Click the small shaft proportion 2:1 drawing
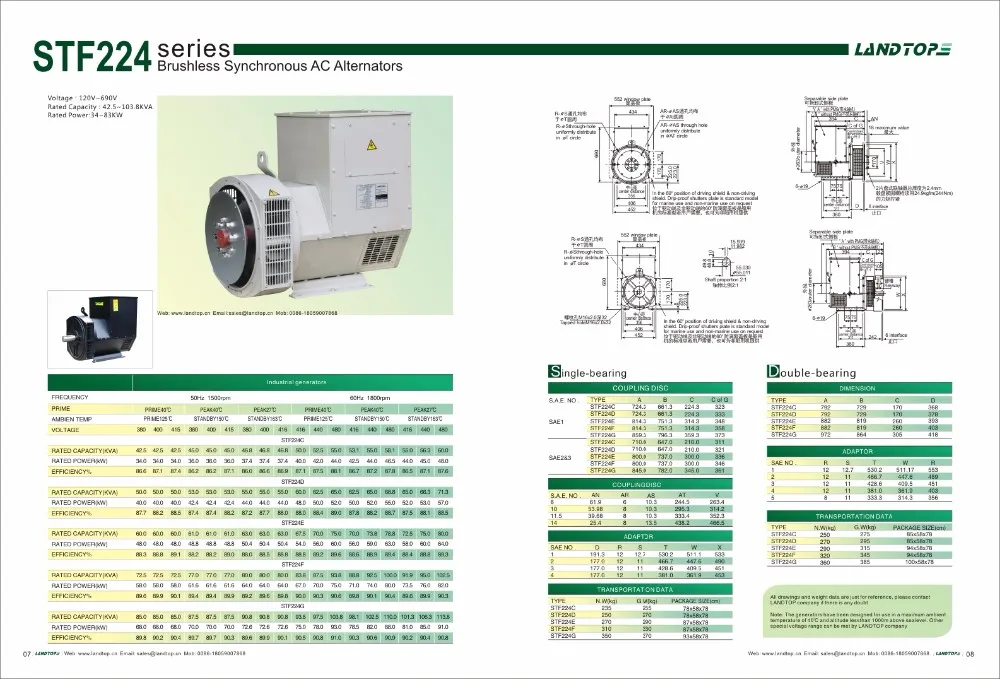 pos(726,263)
